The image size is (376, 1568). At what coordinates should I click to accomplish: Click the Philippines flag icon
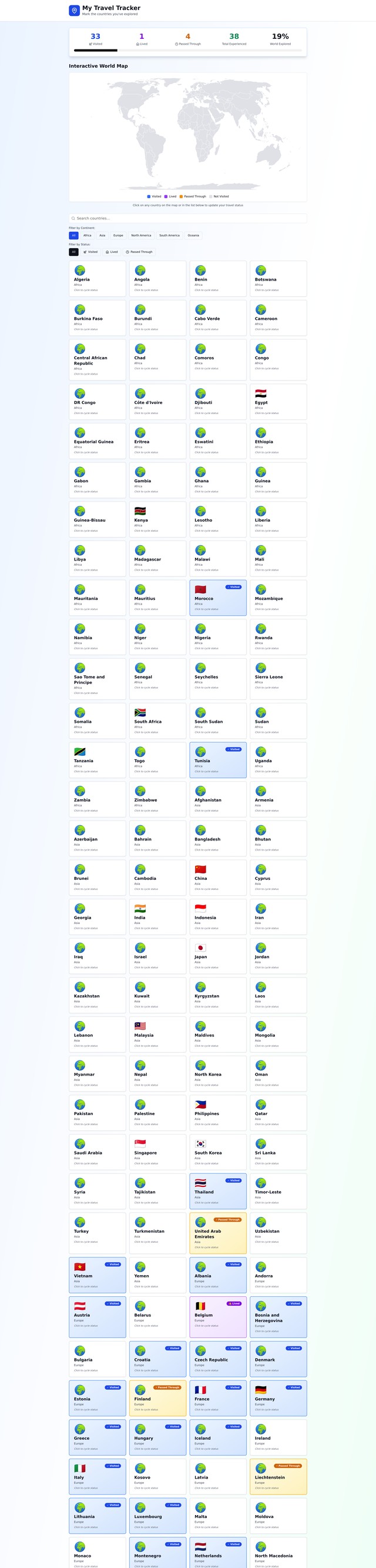pyautogui.click(x=200, y=1104)
